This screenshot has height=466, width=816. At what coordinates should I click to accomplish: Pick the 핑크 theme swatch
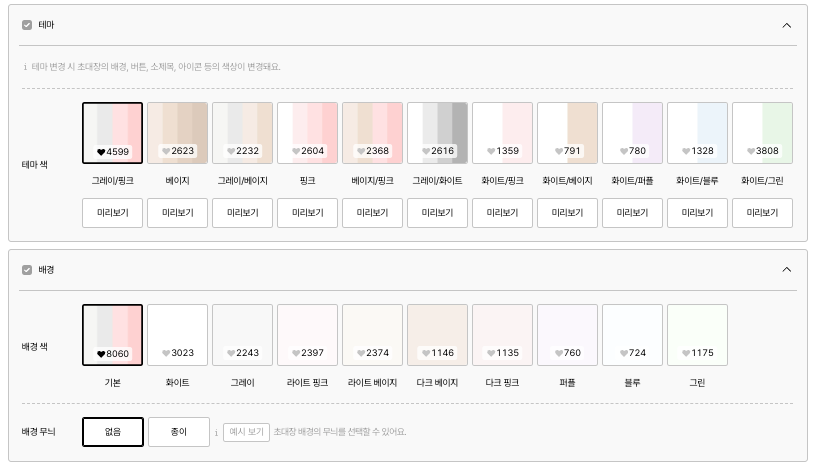[308, 133]
